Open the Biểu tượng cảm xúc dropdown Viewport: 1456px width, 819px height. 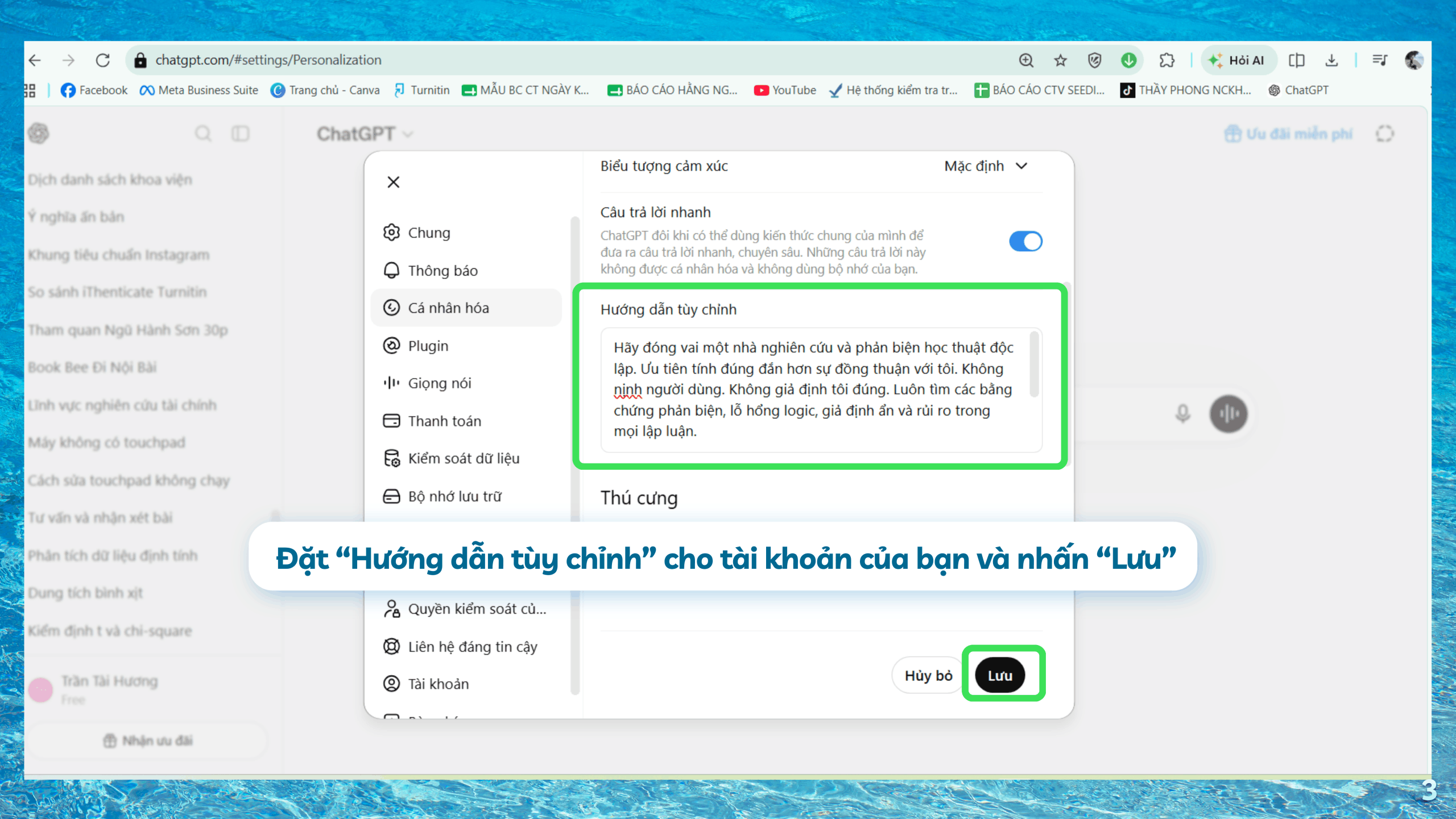point(986,166)
